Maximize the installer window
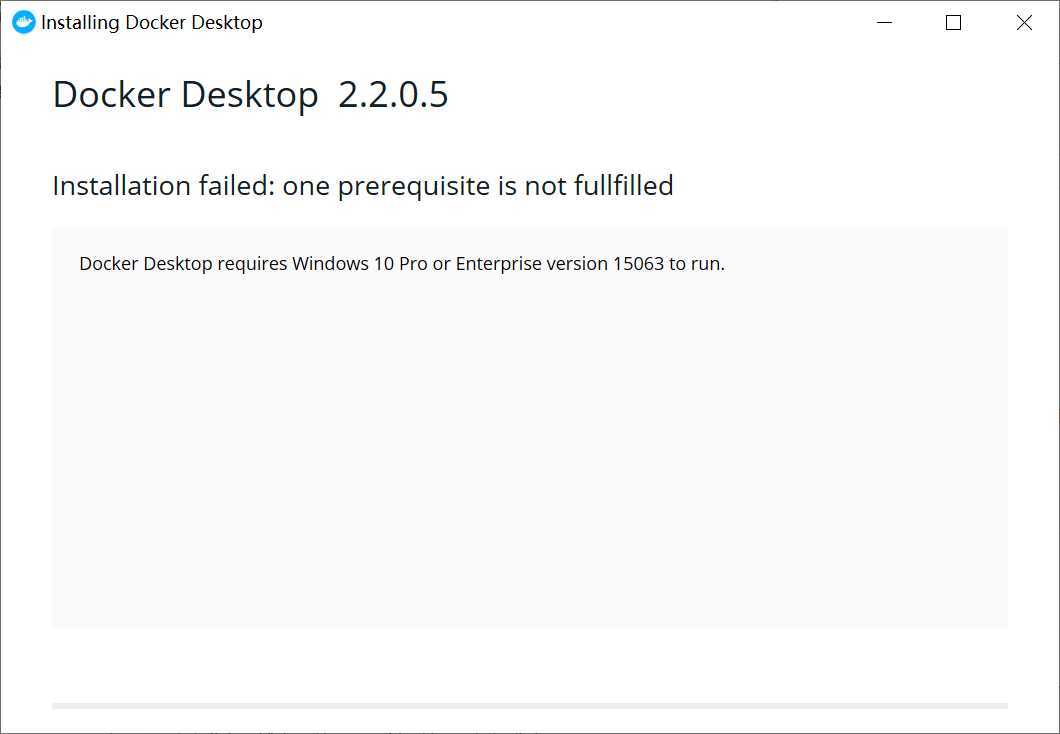The image size is (1060, 734). (x=953, y=22)
